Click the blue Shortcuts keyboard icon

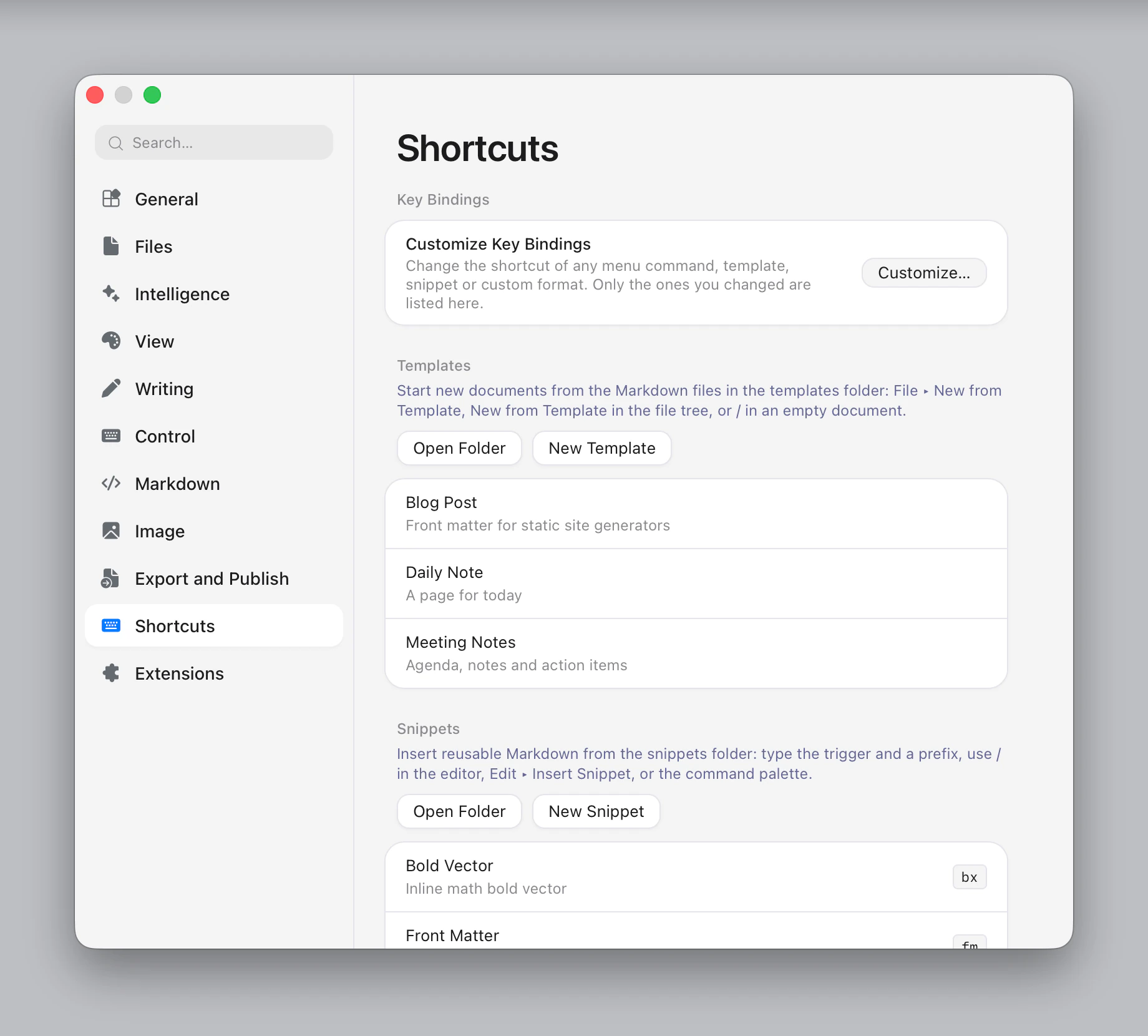[111, 625]
